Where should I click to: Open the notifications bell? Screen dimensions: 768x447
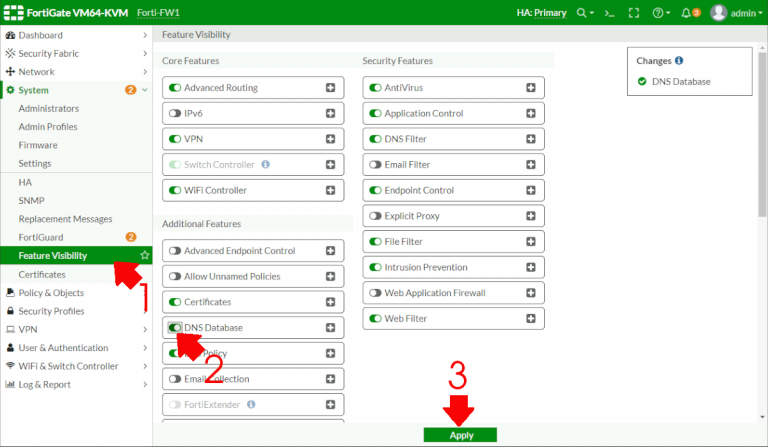(x=685, y=13)
